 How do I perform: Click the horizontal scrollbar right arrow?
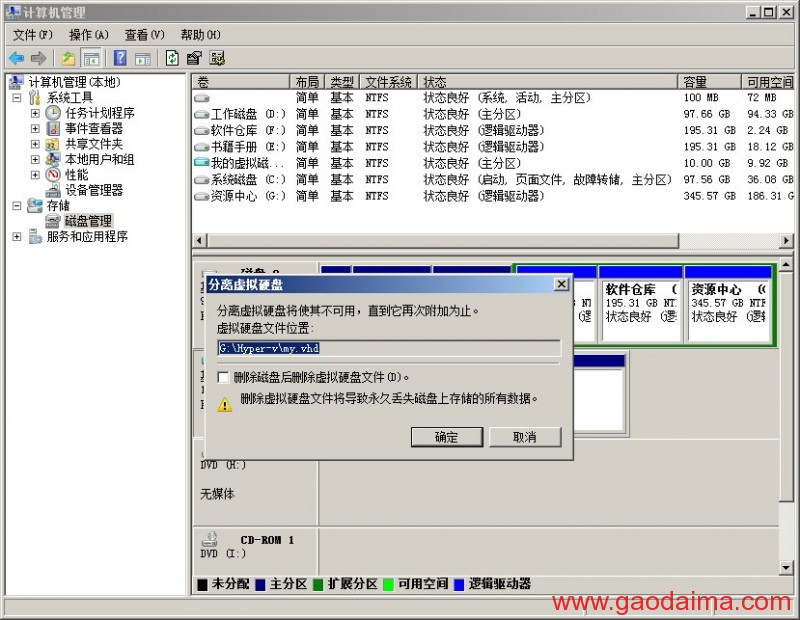[787, 240]
